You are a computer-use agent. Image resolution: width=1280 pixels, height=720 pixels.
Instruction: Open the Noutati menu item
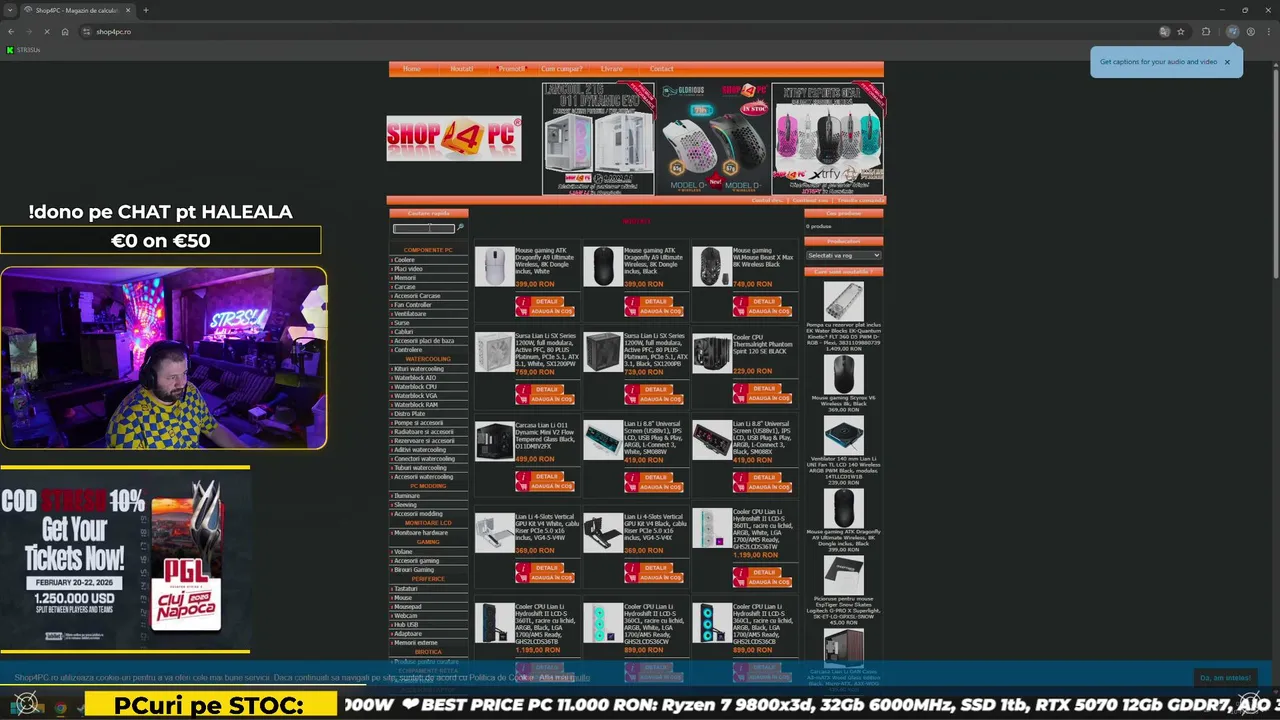461,69
